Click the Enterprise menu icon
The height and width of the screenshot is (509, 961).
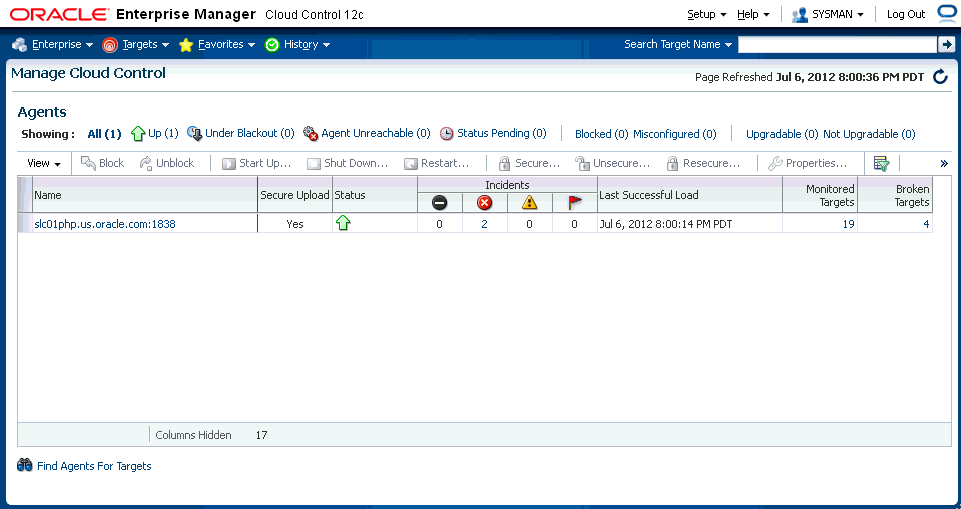(20, 44)
